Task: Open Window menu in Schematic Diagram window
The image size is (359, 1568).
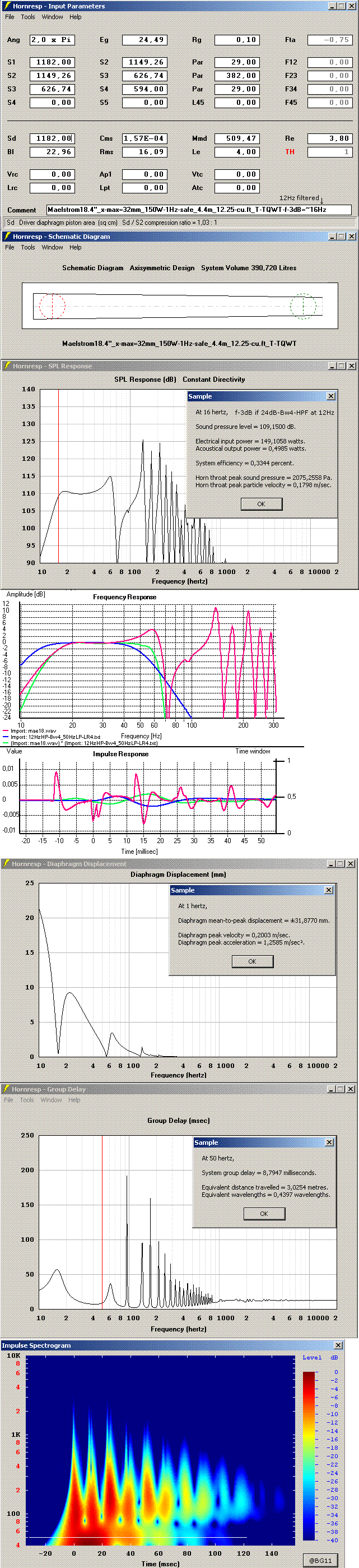Action: tap(52, 247)
